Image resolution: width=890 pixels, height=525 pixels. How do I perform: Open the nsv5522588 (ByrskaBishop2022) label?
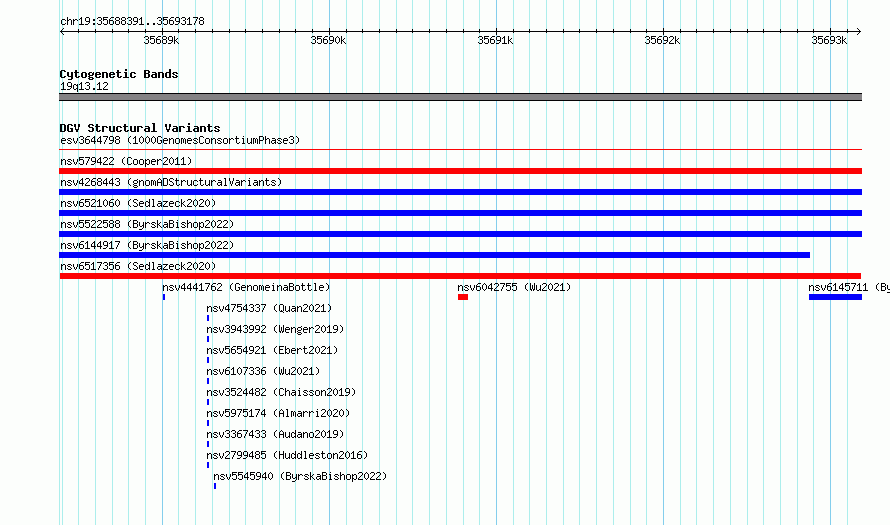(x=147, y=224)
